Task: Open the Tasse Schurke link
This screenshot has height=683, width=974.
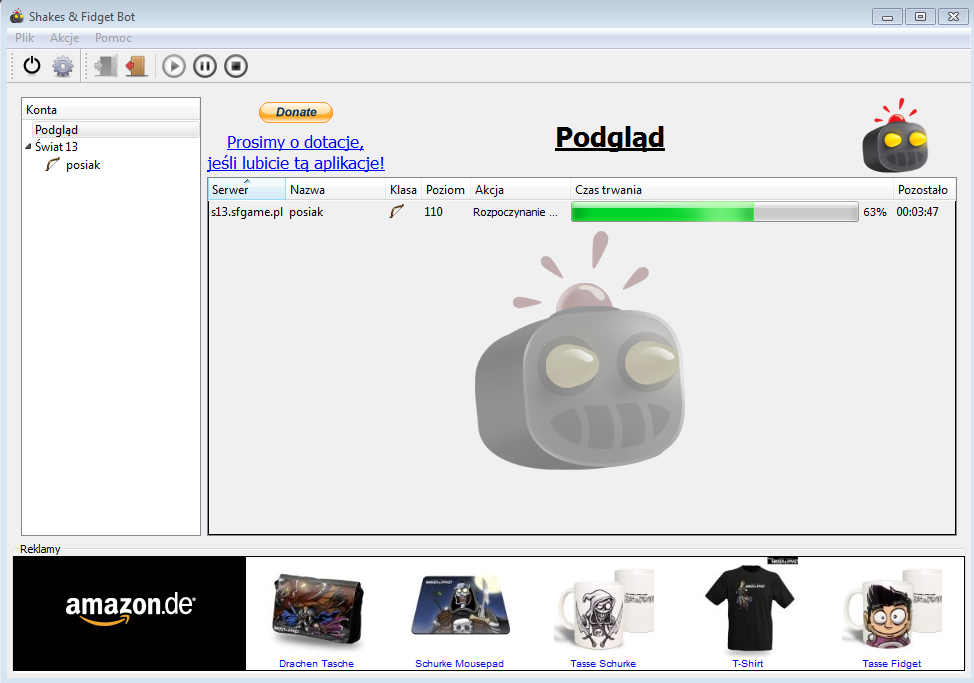Action: pyautogui.click(x=603, y=664)
